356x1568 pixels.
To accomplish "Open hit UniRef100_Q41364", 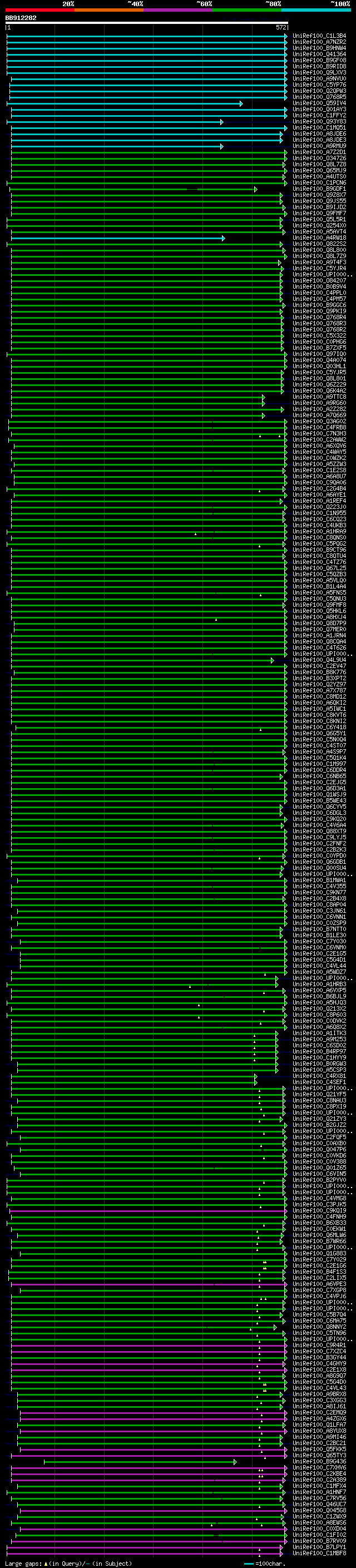I will [x=319, y=54].
